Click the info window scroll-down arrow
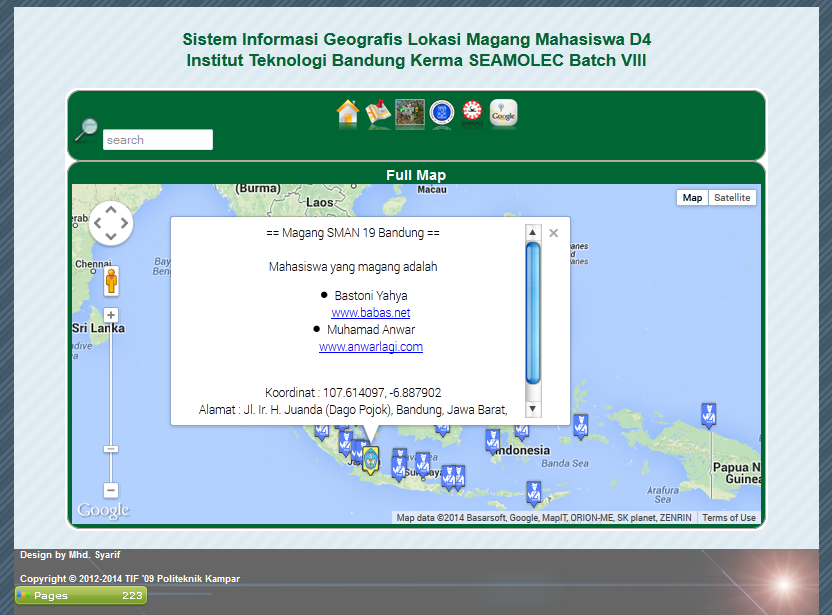Image resolution: width=832 pixels, height=615 pixels. [533, 408]
